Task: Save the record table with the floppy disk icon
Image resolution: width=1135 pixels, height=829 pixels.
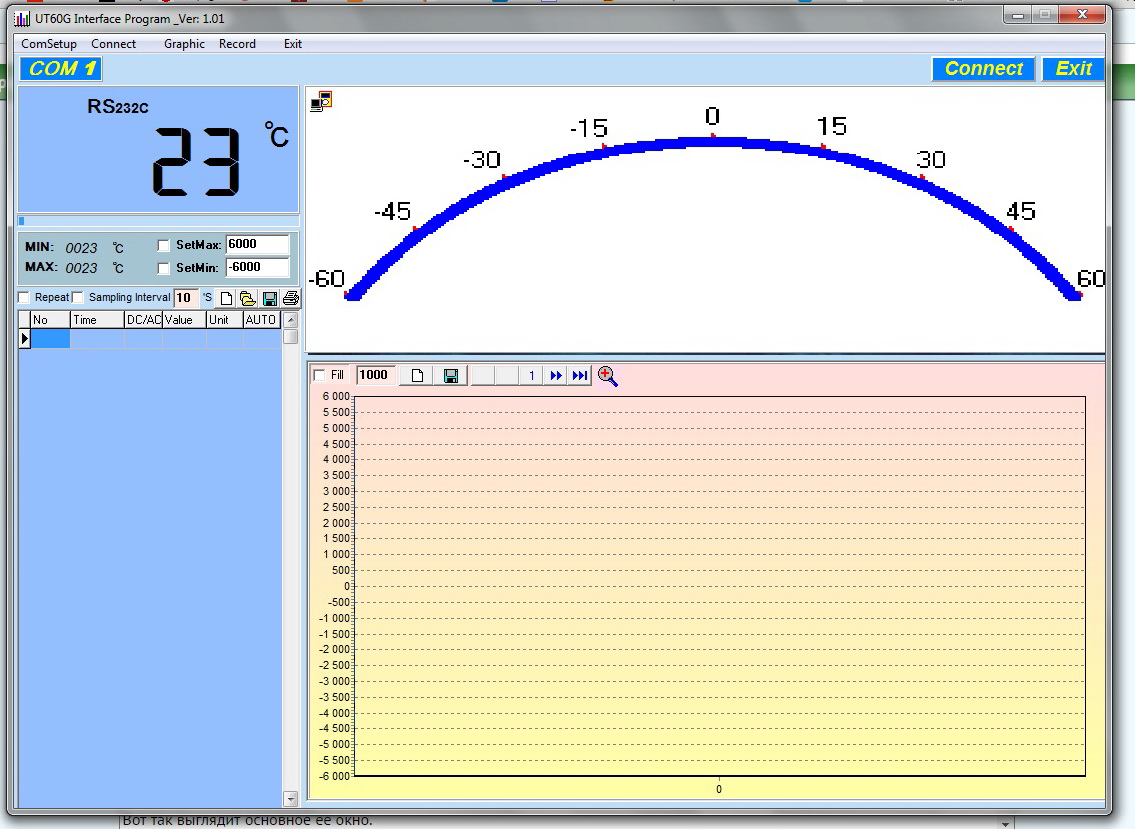Action: pyautogui.click(x=270, y=298)
